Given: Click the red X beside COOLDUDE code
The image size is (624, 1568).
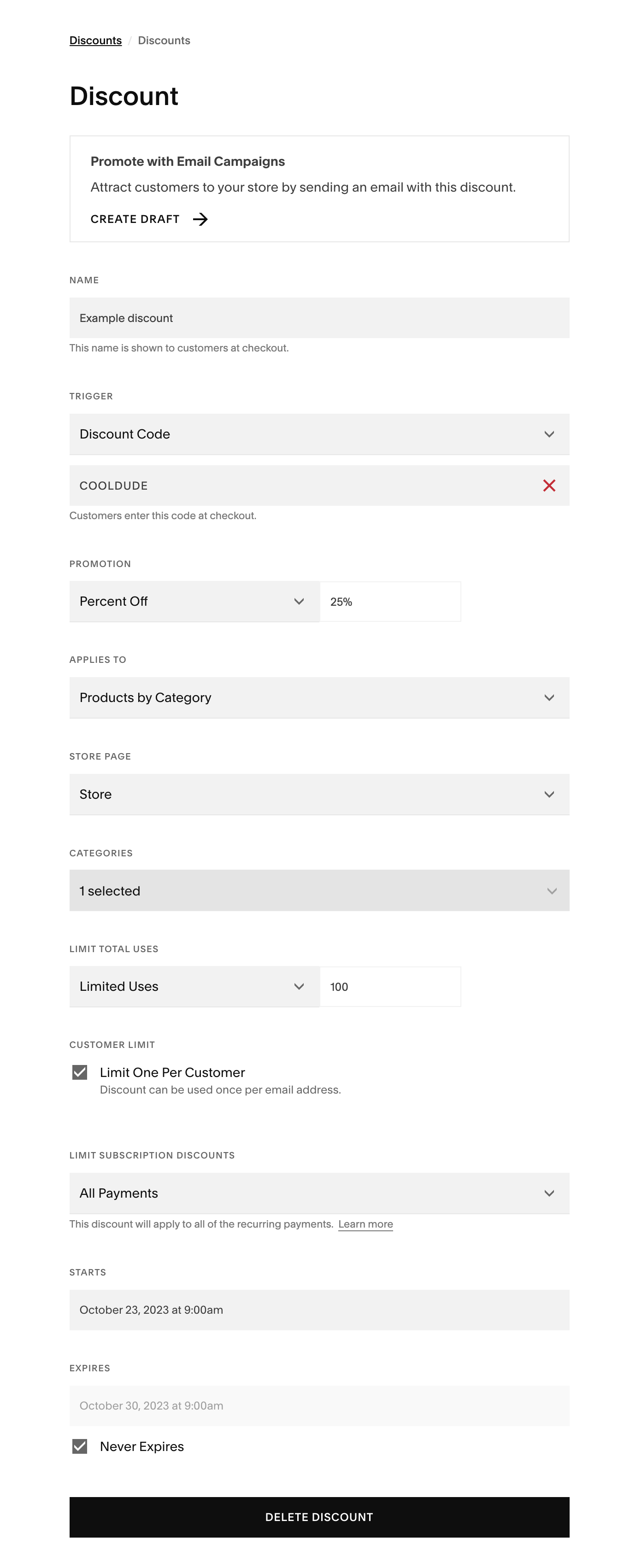Looking at the screenshot, I should coord(548,485).
